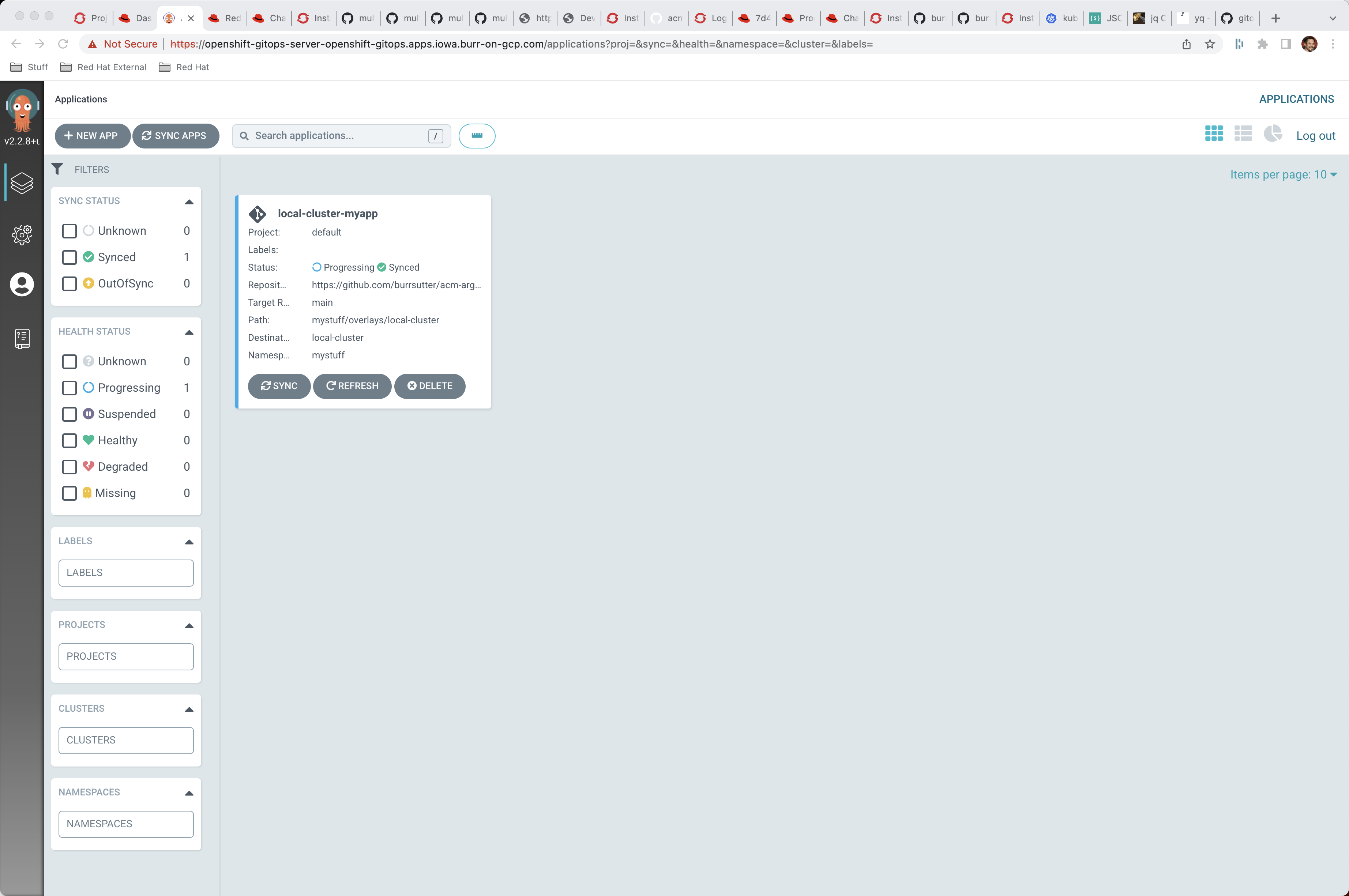Toggle the Unknown sync status checkbox

coord(70,231)
